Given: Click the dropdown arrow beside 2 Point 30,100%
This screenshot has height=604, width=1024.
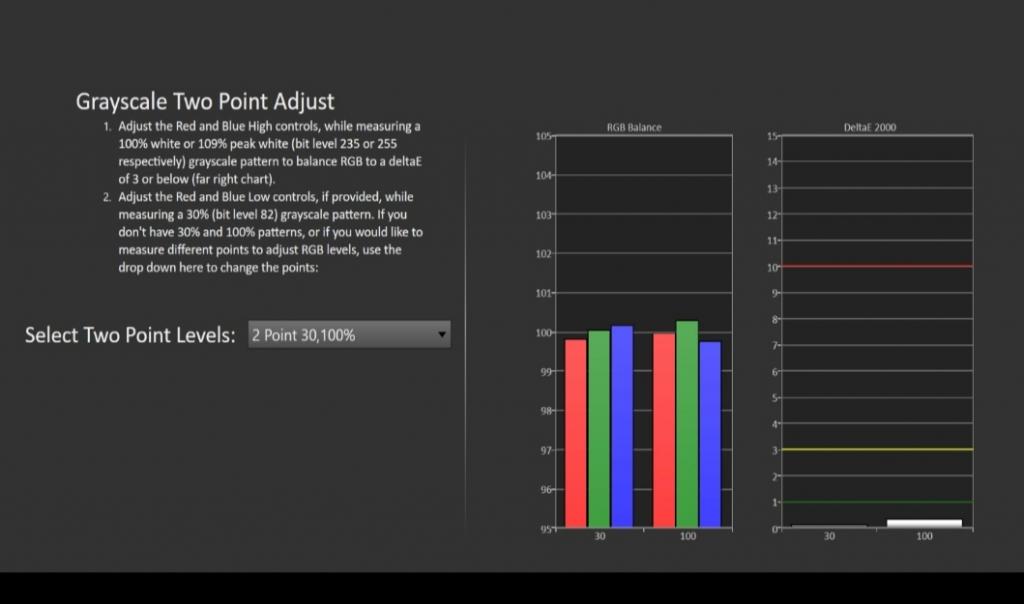Looking at the screenshot, I should point(442,335).
